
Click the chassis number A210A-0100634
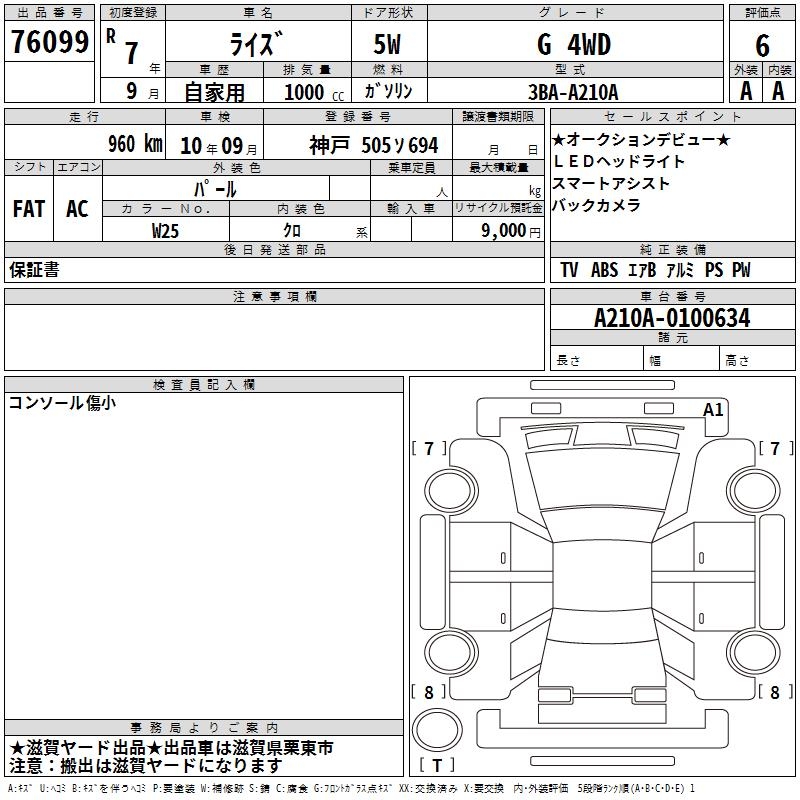coord(671,318)
